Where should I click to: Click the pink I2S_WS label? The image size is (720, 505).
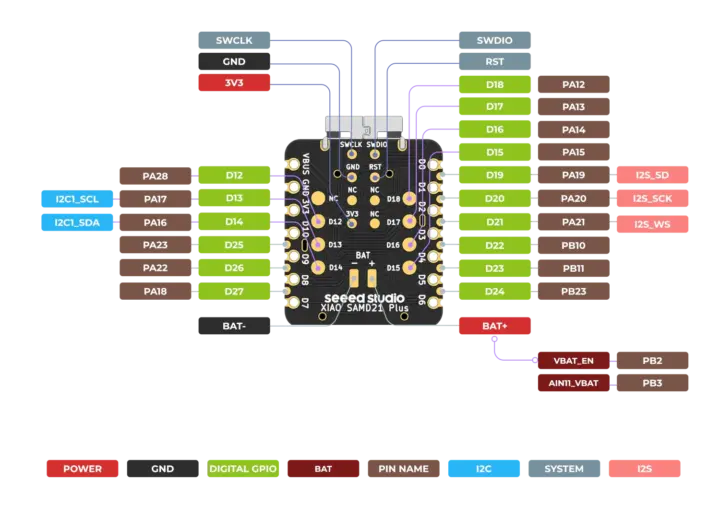[652, 224]
